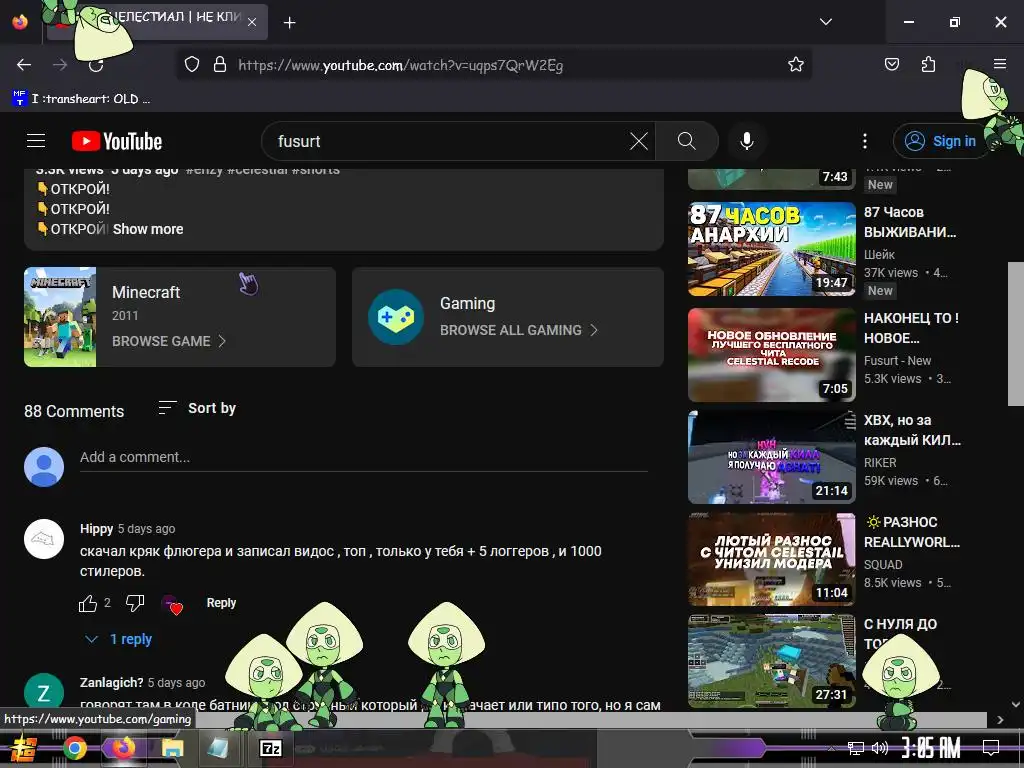Open Hippy's avatar picture
Screen dimensions: 1024x768
coord(44,539)
